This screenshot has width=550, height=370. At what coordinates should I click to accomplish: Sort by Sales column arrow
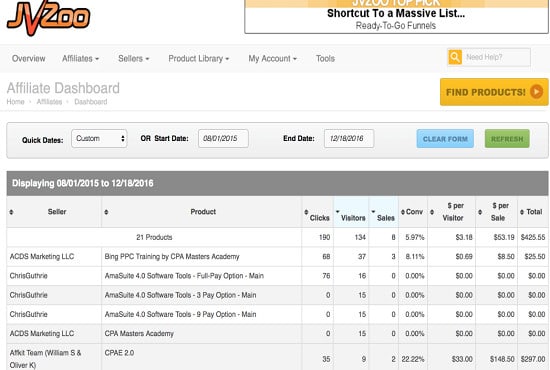click(x=373, y=211)
